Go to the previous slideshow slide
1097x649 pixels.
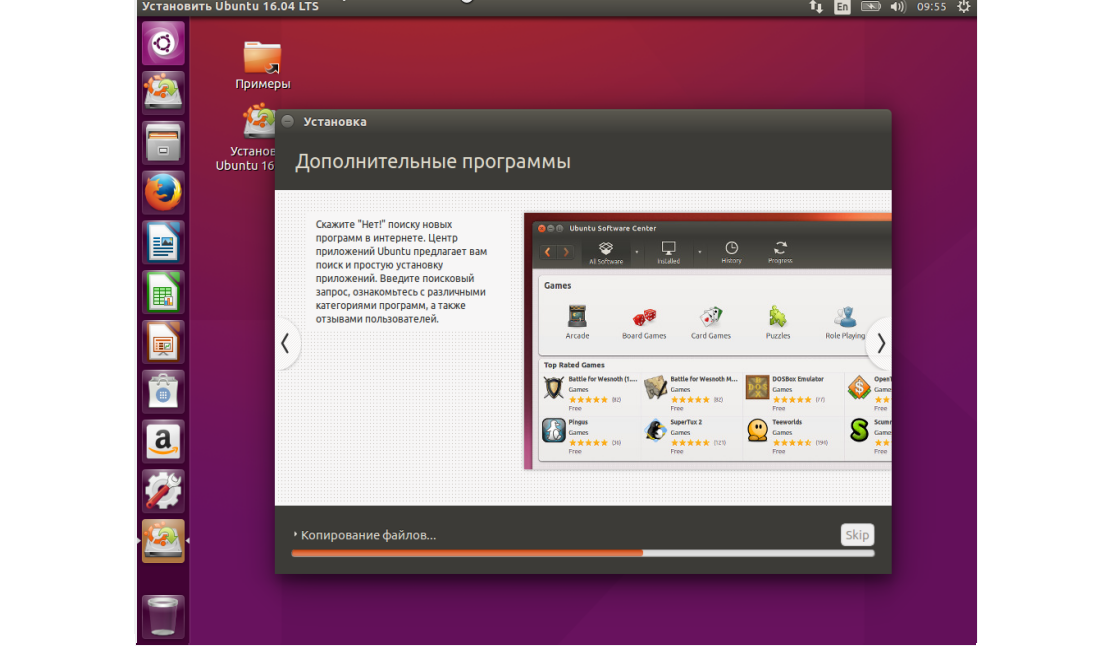285,343
